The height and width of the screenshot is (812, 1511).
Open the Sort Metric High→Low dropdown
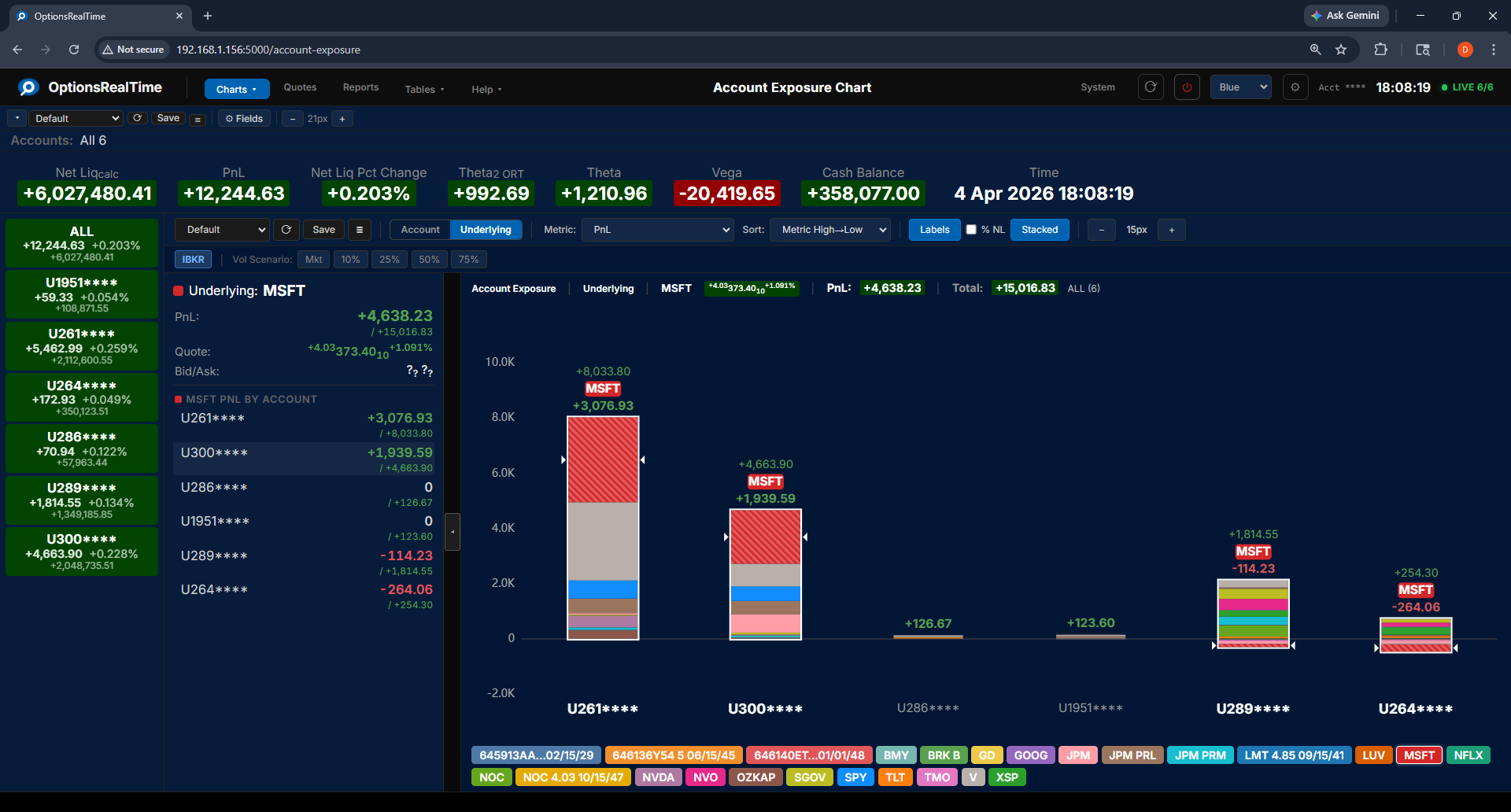[x=829, y=230]
